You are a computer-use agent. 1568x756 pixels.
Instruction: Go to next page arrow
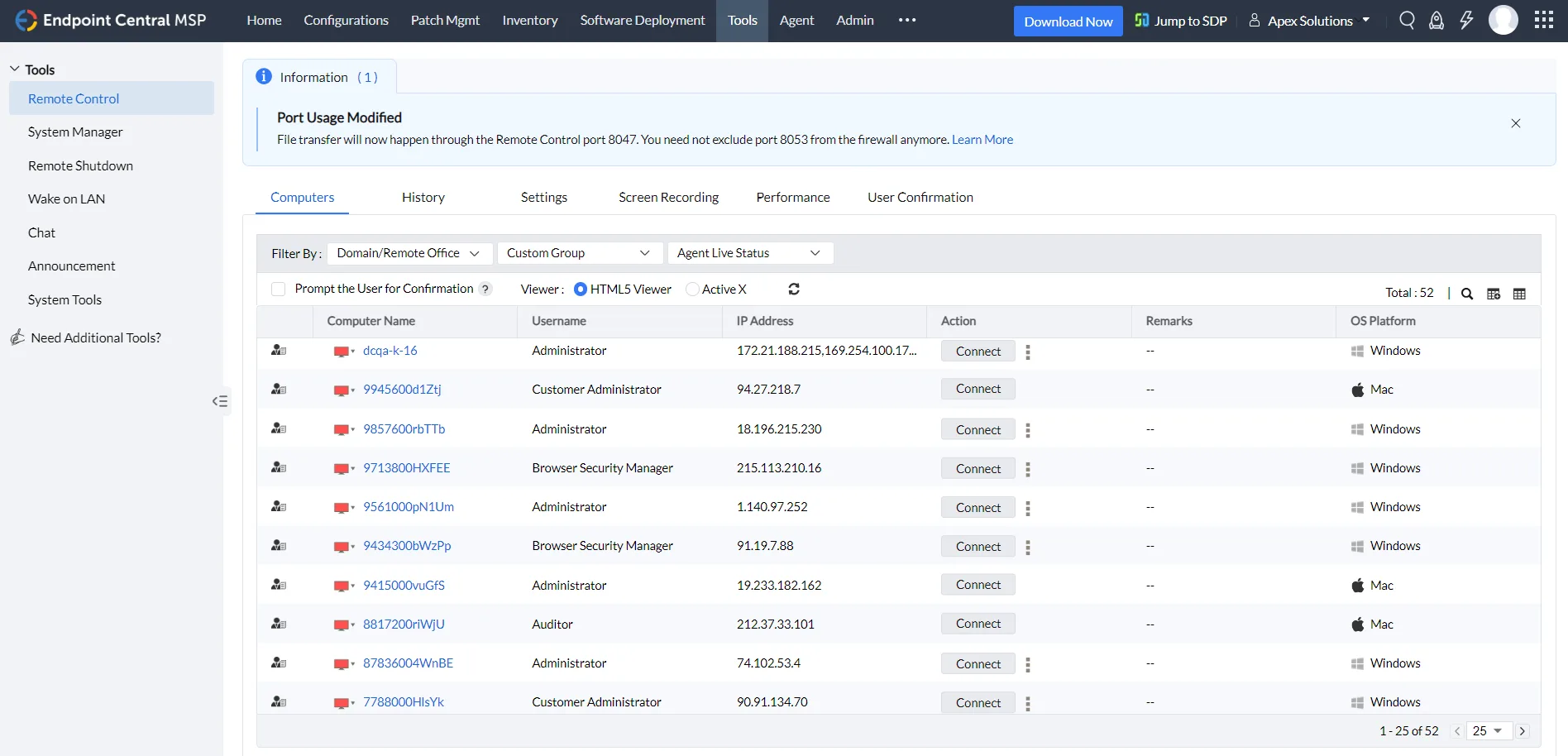(1523, 731)
